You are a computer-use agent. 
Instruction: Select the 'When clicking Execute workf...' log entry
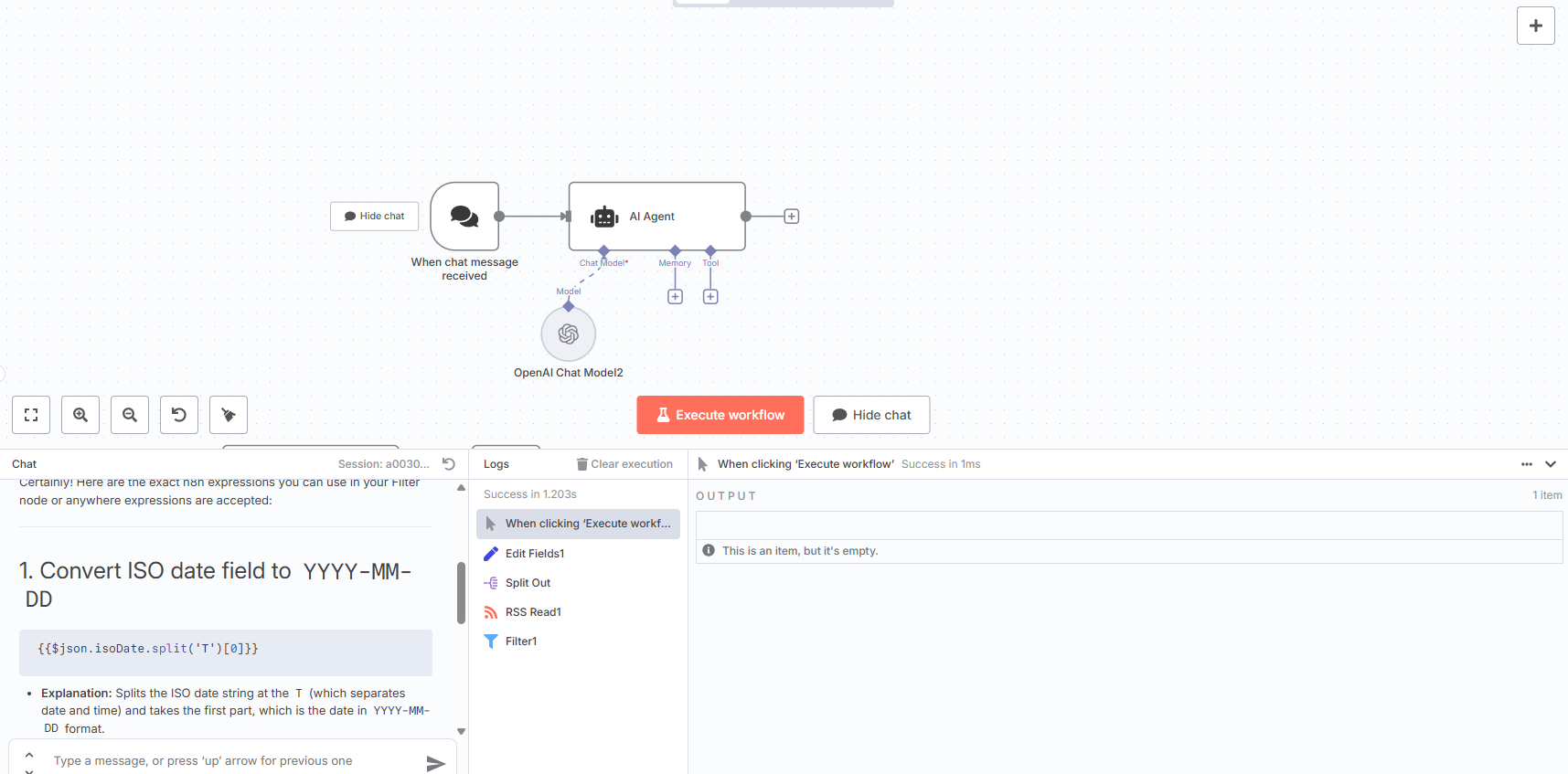tap(578, 524)
